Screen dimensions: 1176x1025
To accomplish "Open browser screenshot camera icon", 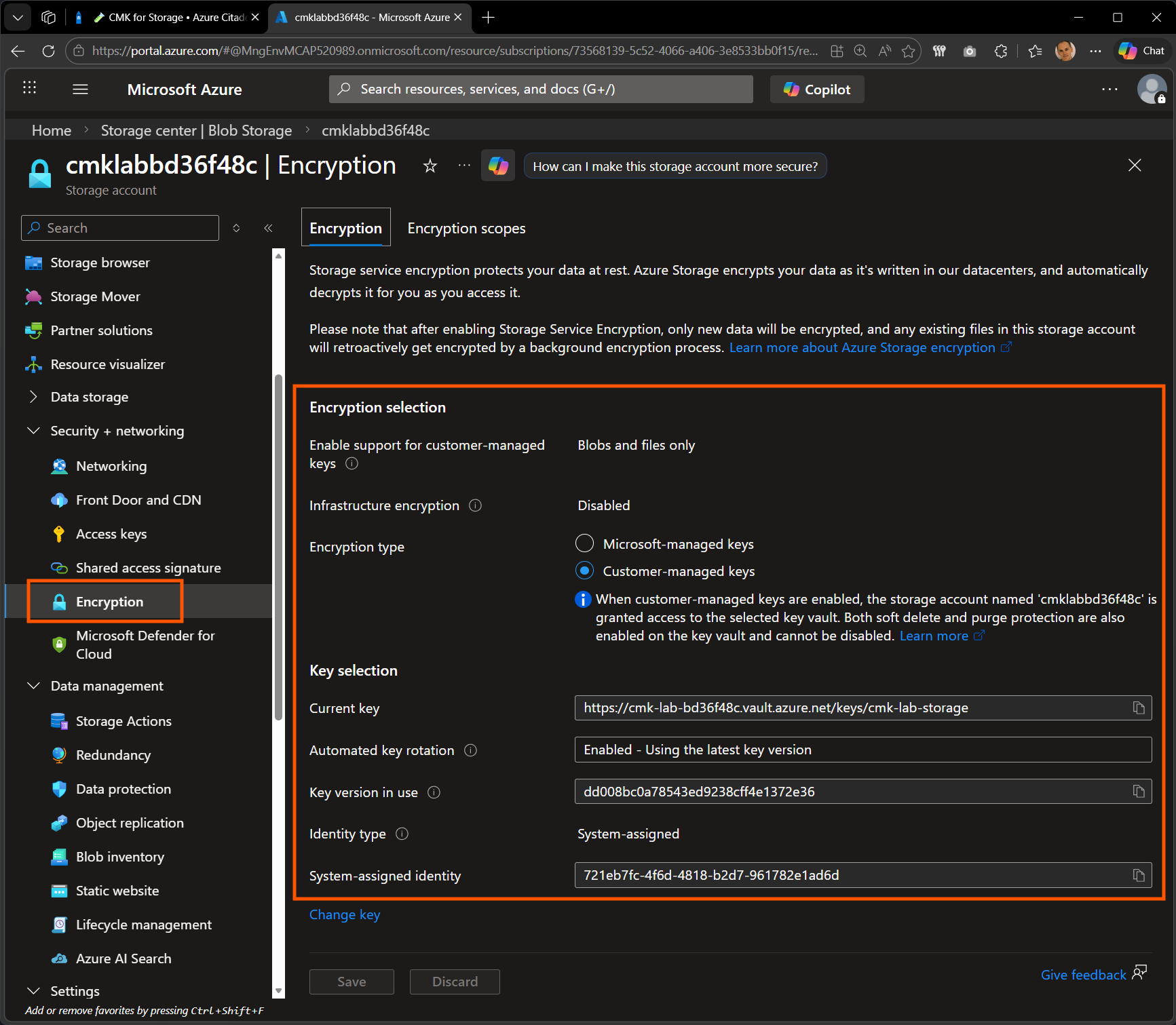I will point(970,51).
